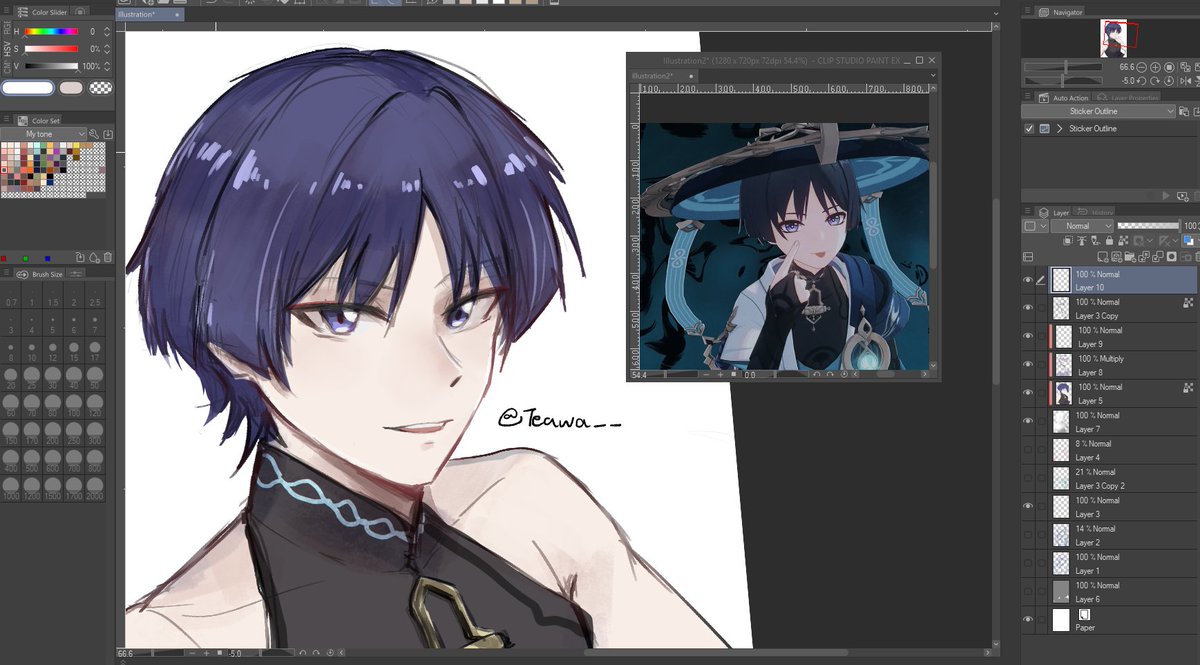Open My tone color set dropdown

point(43,134)
